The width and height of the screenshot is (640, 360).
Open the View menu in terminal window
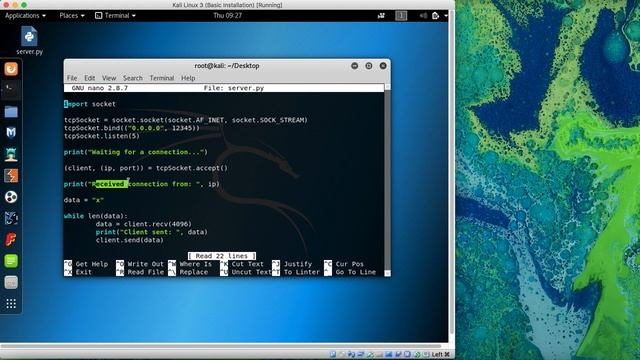click(109, 78)
